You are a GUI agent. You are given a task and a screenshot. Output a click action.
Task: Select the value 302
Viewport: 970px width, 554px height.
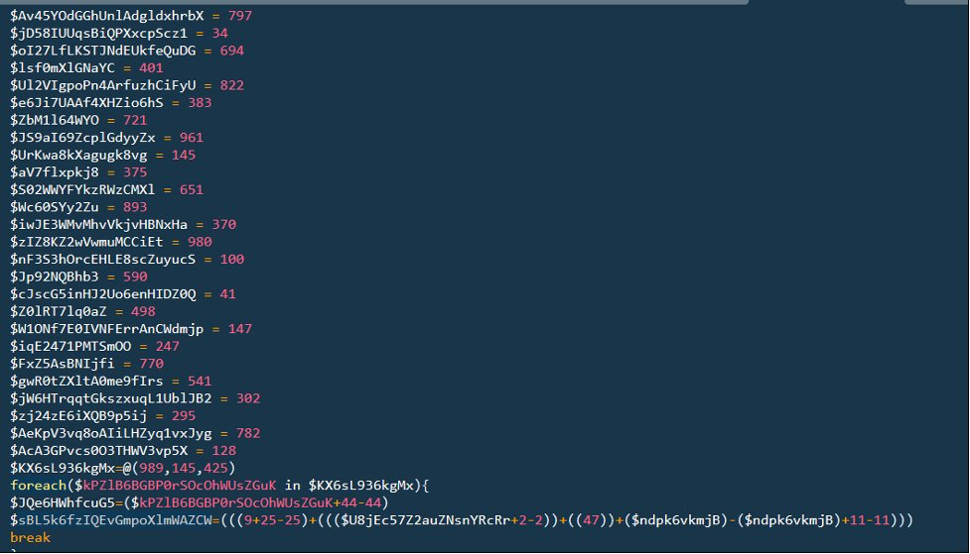click(x=248, y=398)
